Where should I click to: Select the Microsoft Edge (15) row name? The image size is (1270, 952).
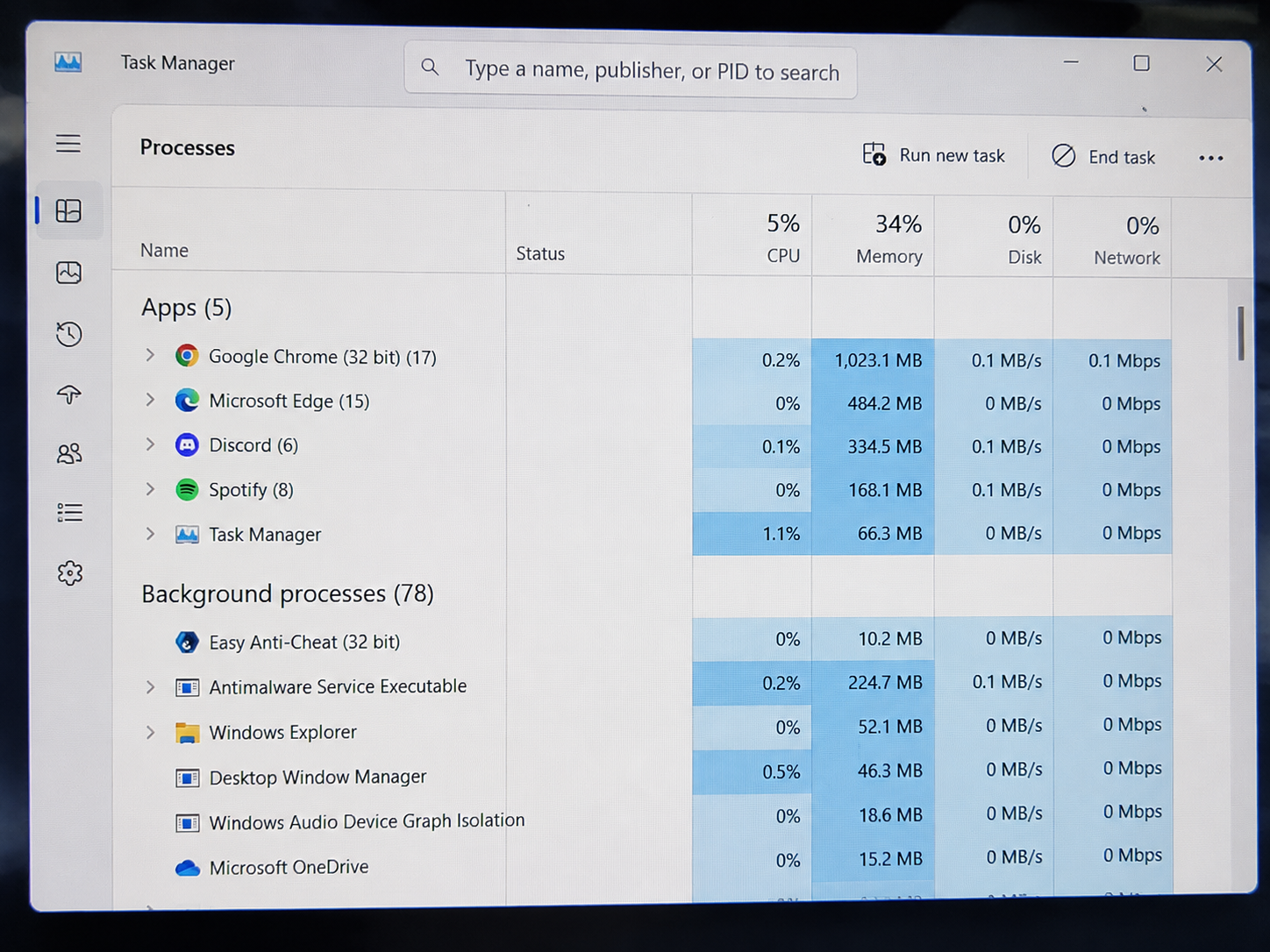[289, 401]
